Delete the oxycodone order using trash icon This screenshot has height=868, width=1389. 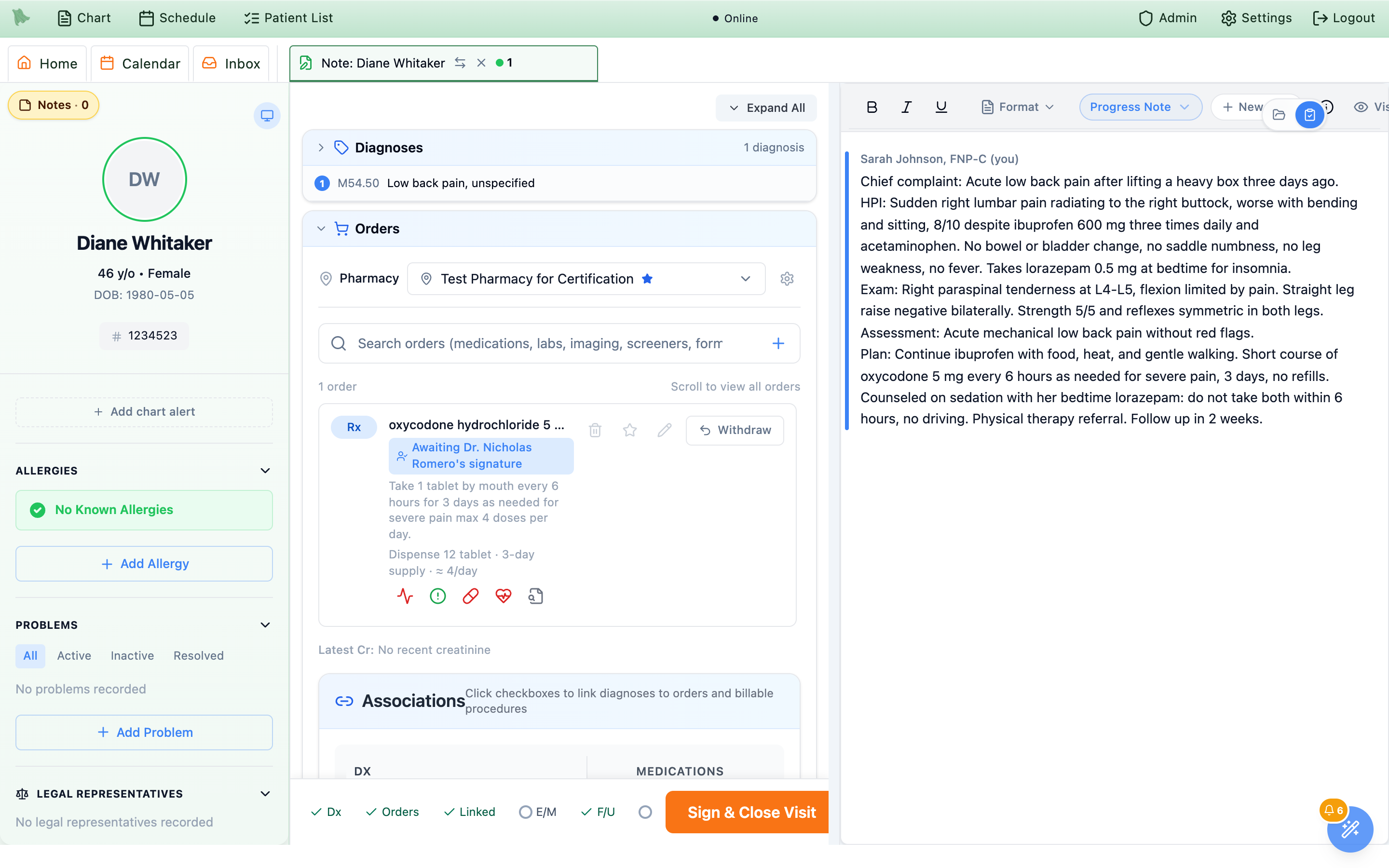[x=595, y=430]
